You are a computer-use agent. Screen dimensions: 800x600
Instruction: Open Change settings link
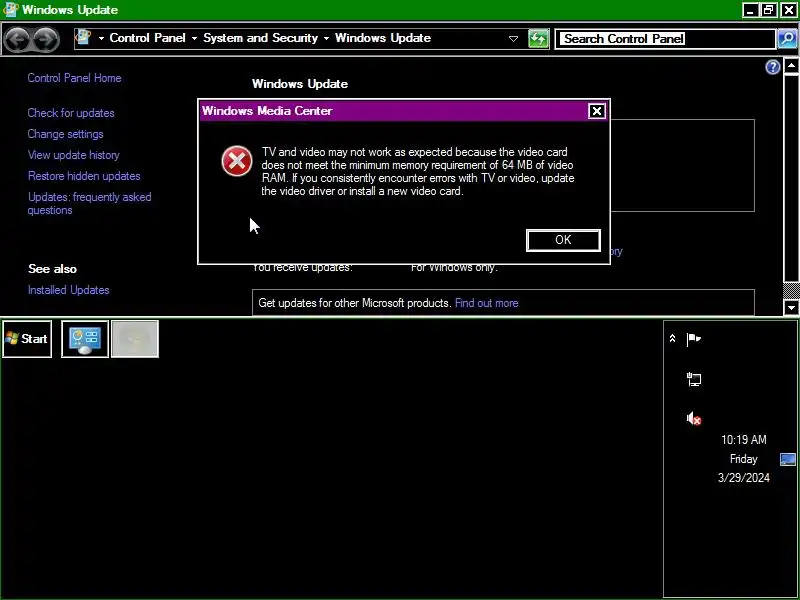[x=65, y=134]
